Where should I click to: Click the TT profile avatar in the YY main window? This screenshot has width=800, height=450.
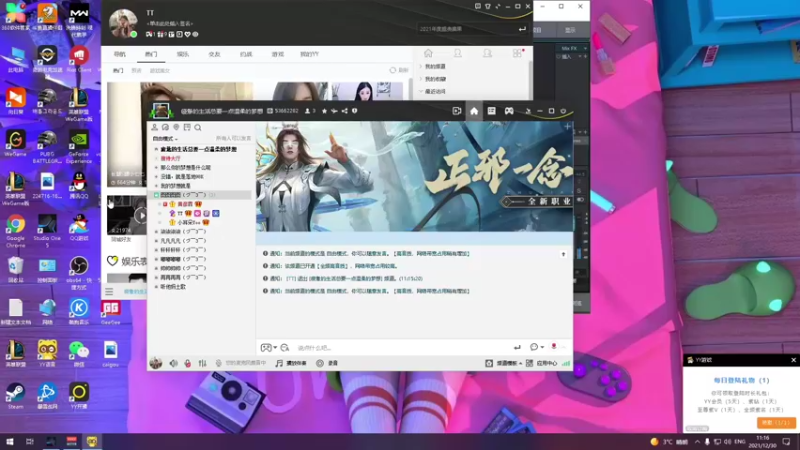tap(123, 23)
